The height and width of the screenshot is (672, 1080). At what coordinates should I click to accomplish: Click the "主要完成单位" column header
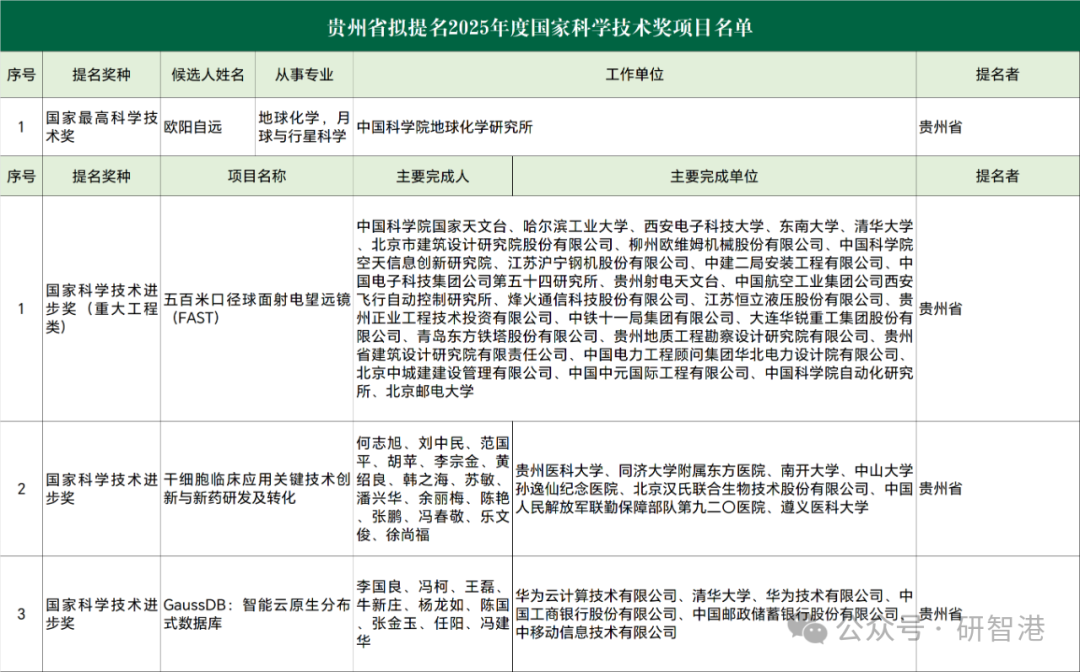[714, 176]
